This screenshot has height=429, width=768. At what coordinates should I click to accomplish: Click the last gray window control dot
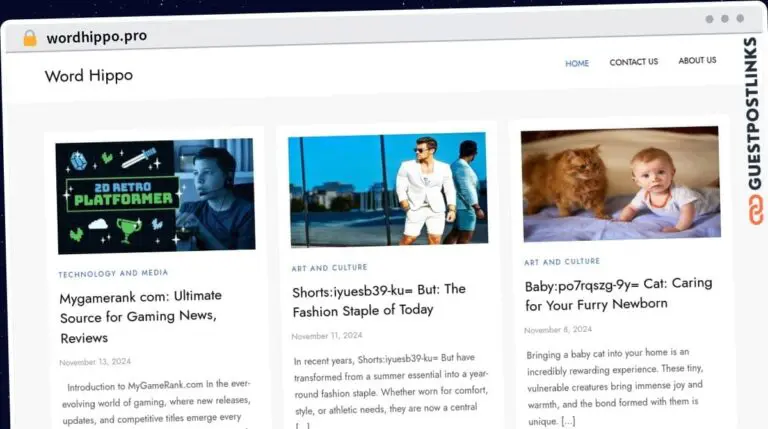coord(740,18)
